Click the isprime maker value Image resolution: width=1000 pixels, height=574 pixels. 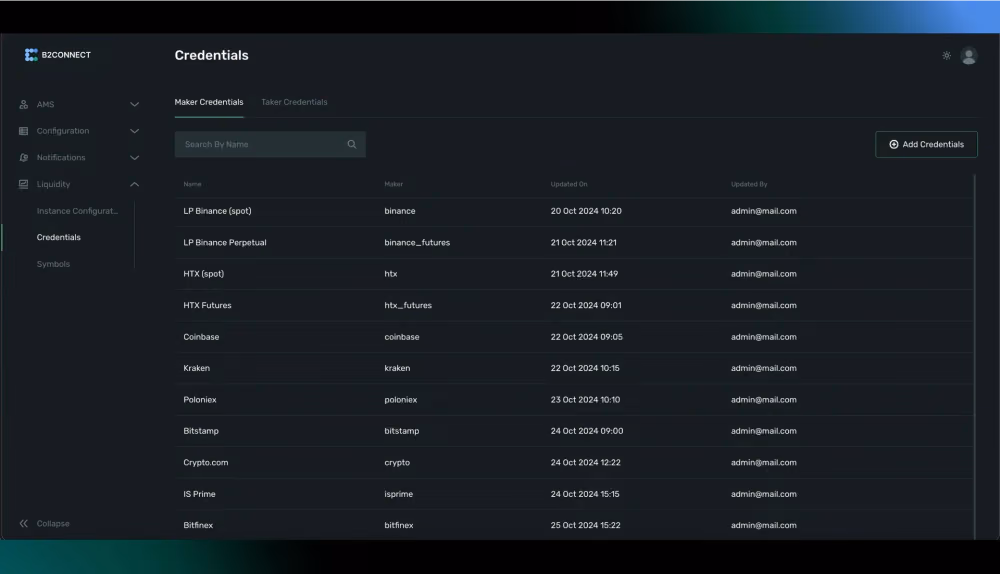coord(399,494)
